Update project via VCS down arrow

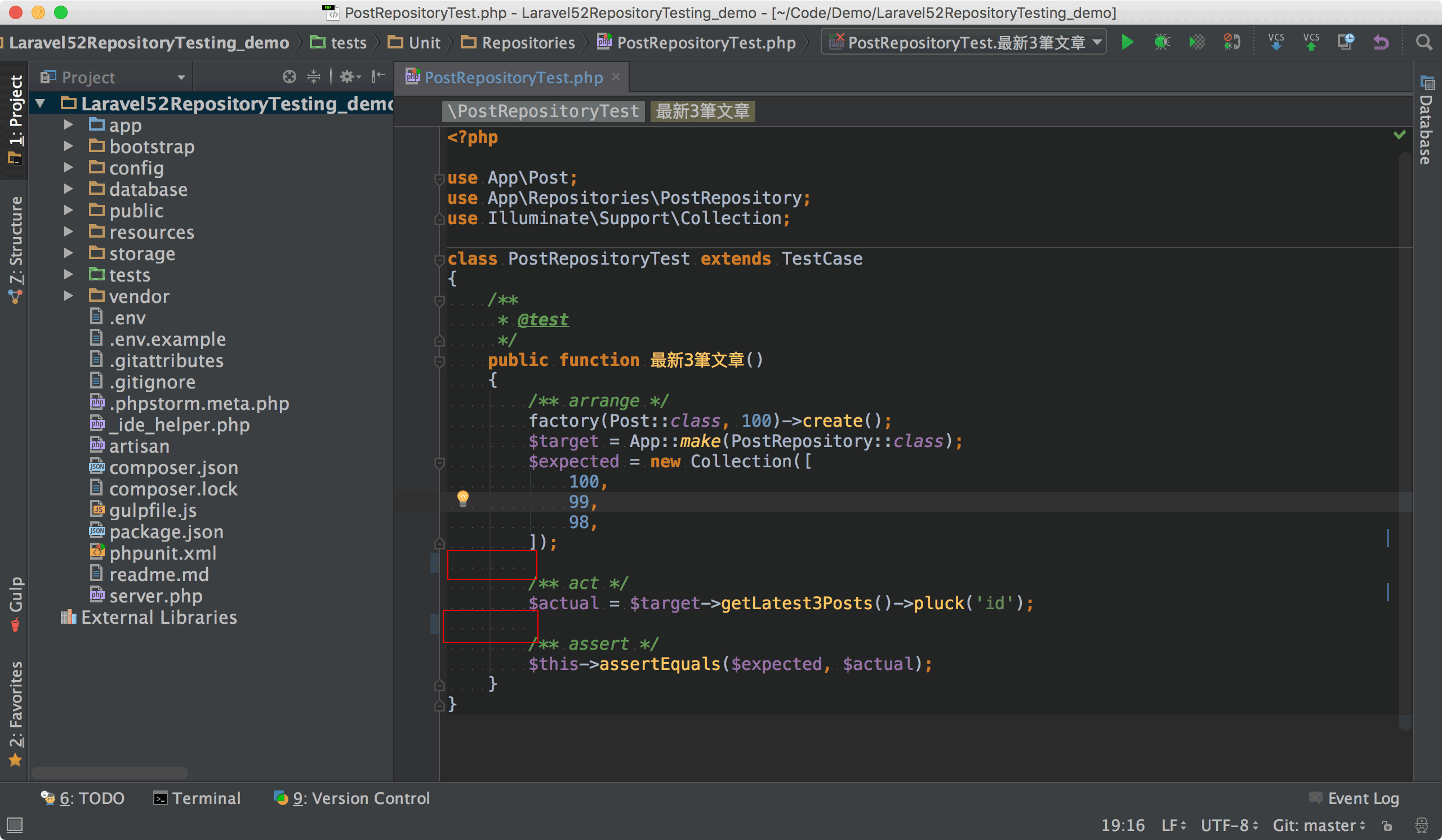(x=1275, y=42)
